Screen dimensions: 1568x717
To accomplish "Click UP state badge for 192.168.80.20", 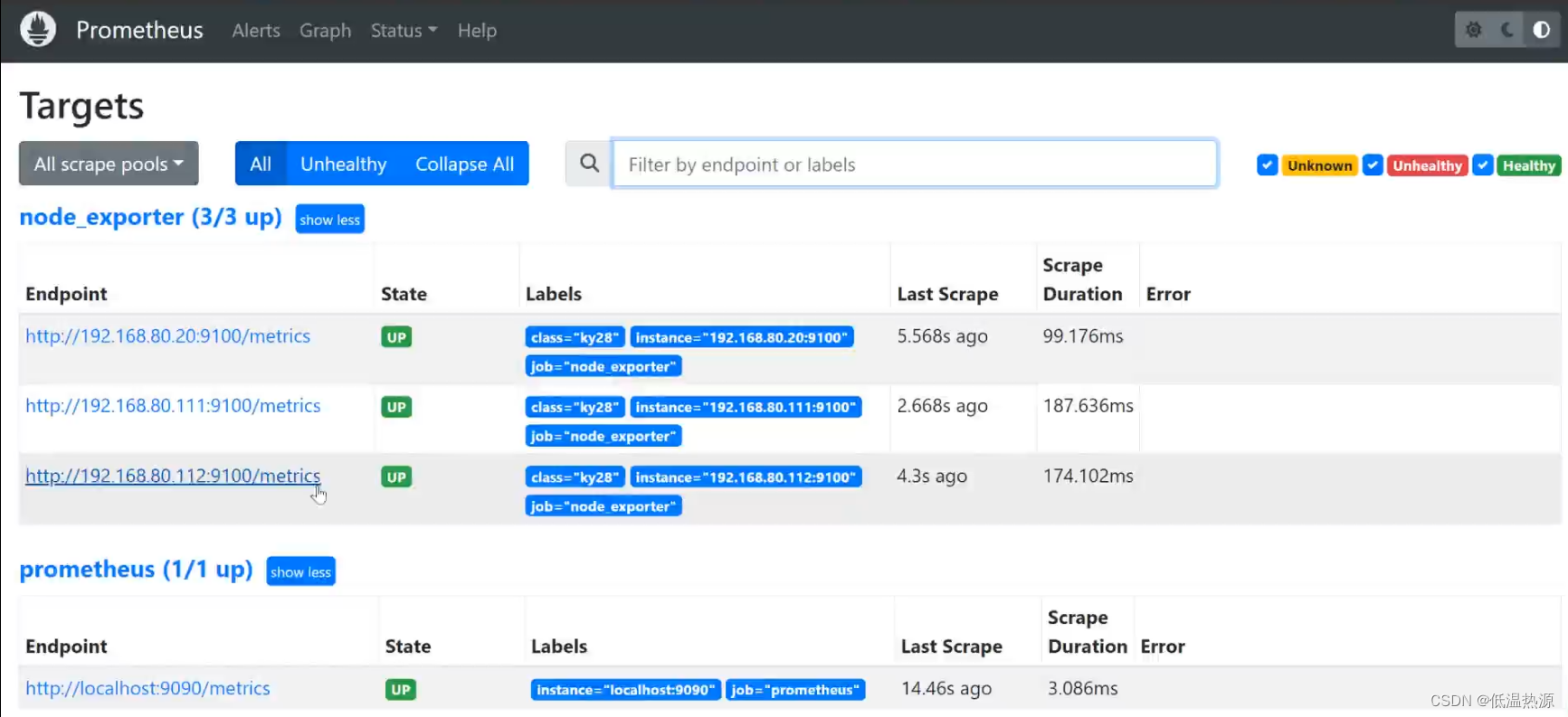I will click(396, 337).
